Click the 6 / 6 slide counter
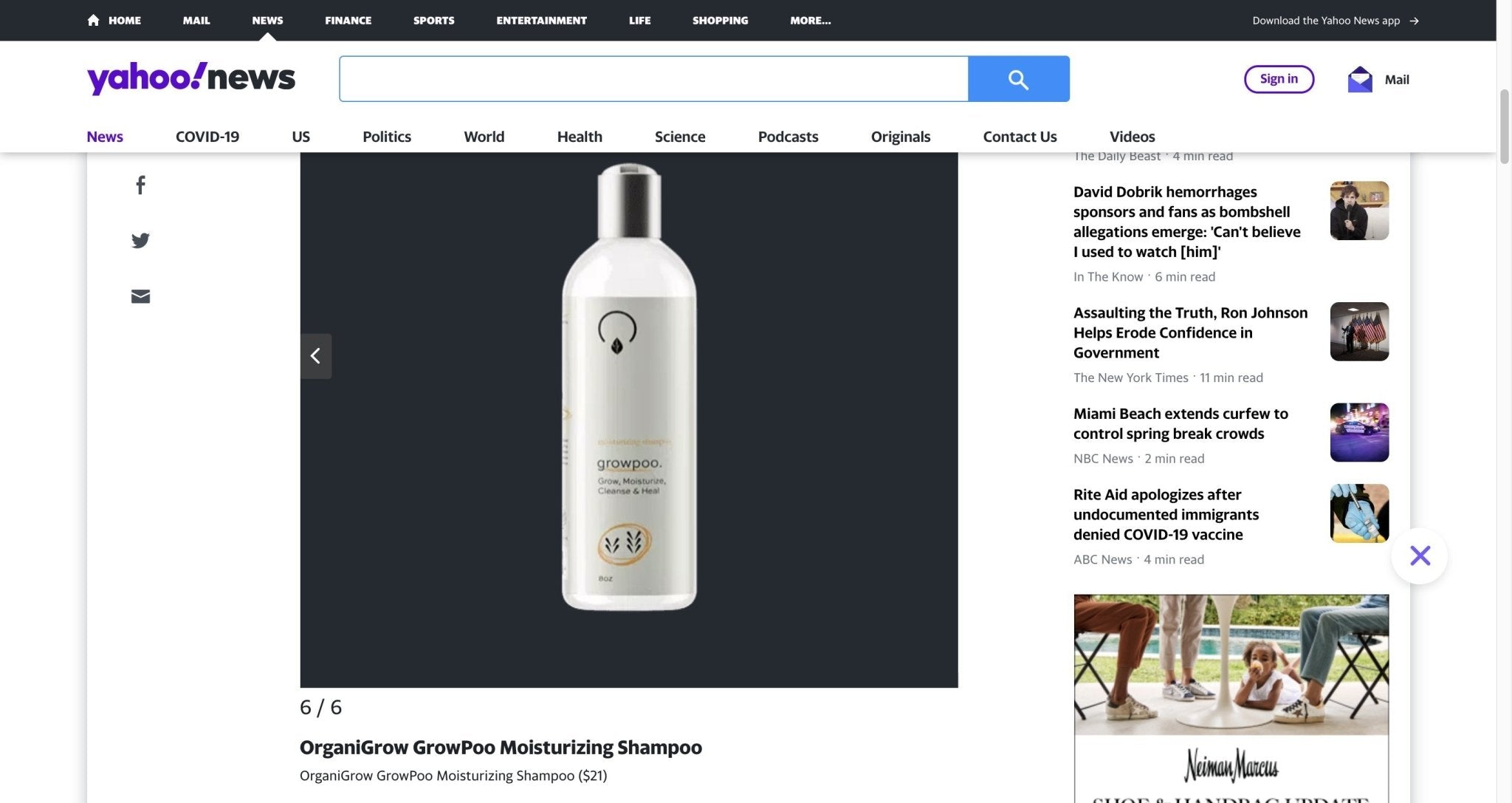The height and width of the screenshot is (803, 1512). (320, 708)
